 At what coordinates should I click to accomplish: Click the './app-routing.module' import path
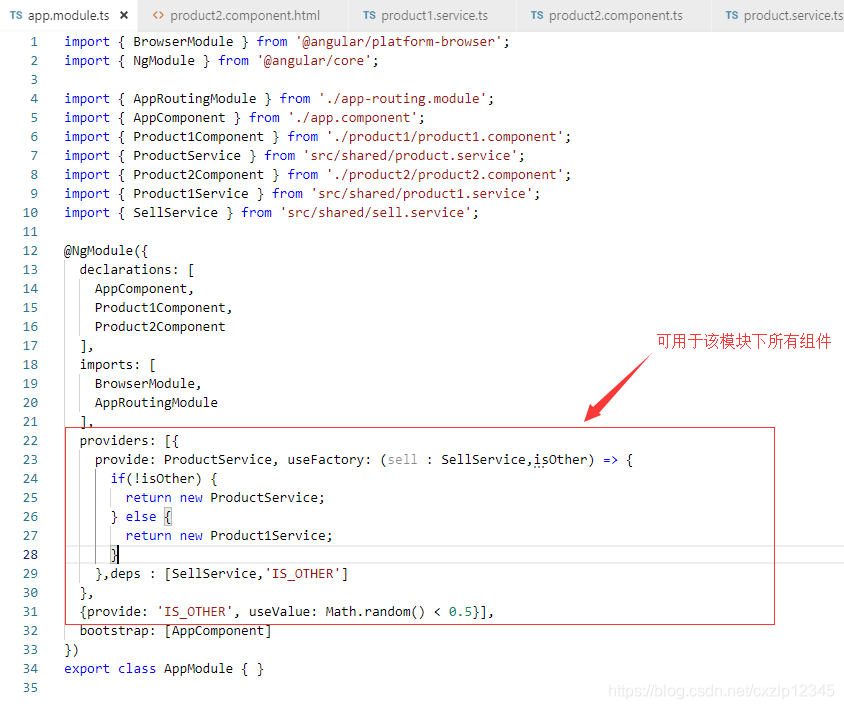pos(403,99)
